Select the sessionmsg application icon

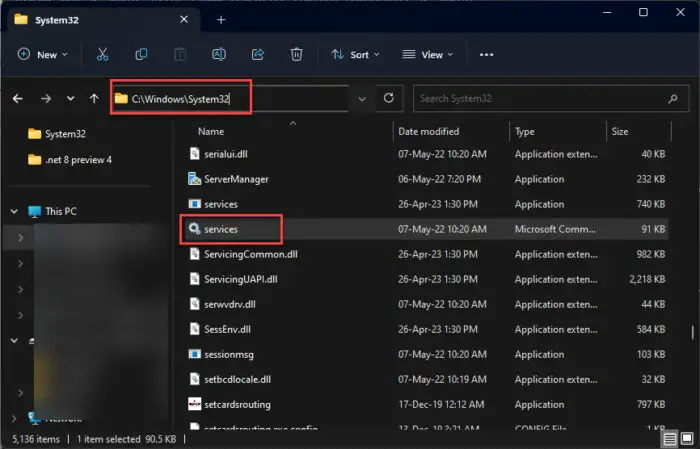(x=195, y=354)
